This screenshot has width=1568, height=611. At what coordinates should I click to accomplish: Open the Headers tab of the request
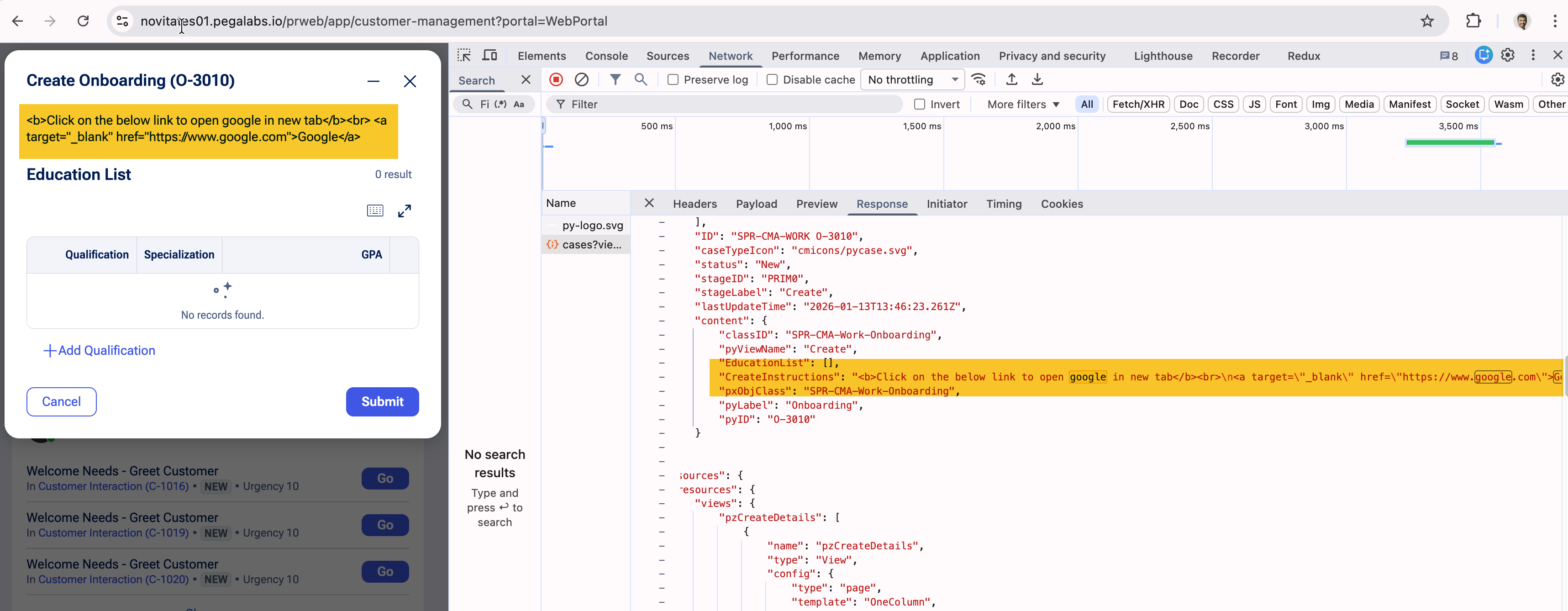point(695,204)
